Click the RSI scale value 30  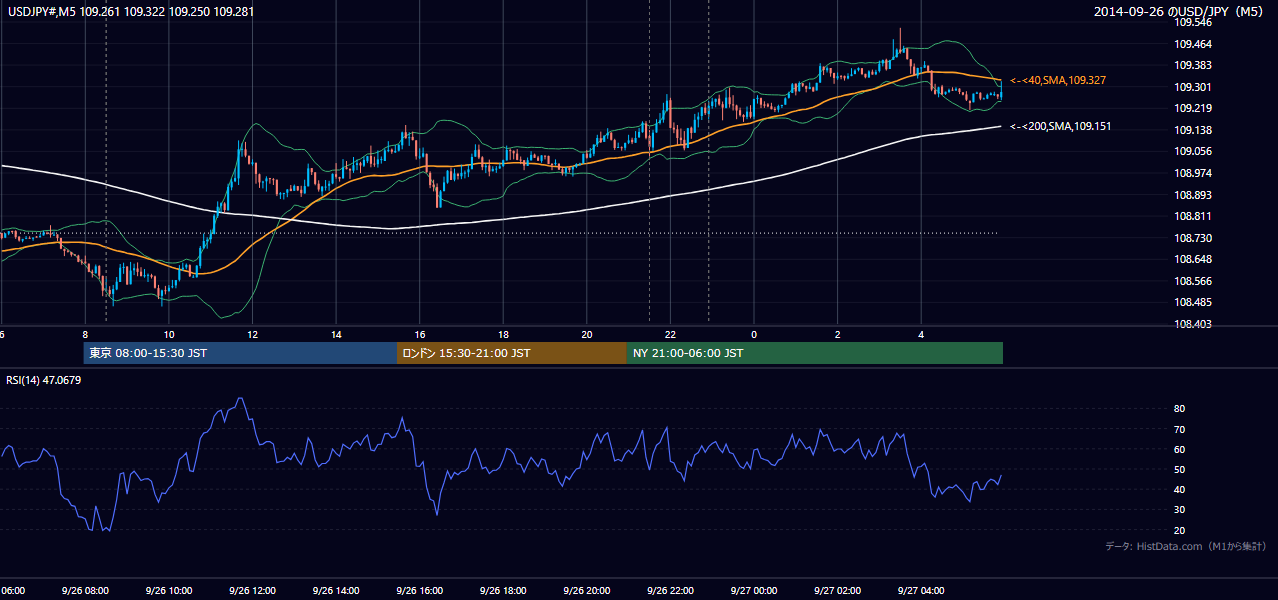[1179, 510]
